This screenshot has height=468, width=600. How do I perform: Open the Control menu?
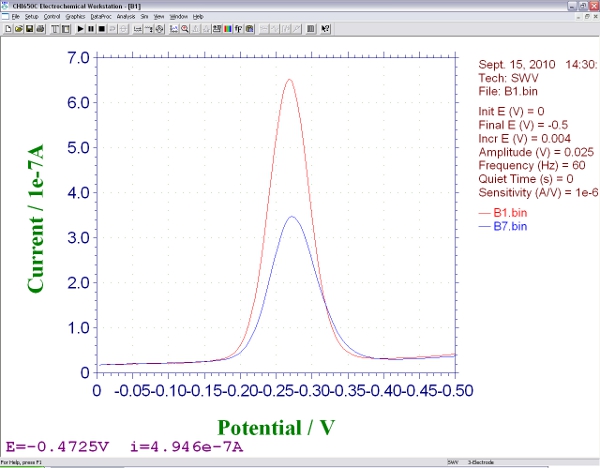53,17
